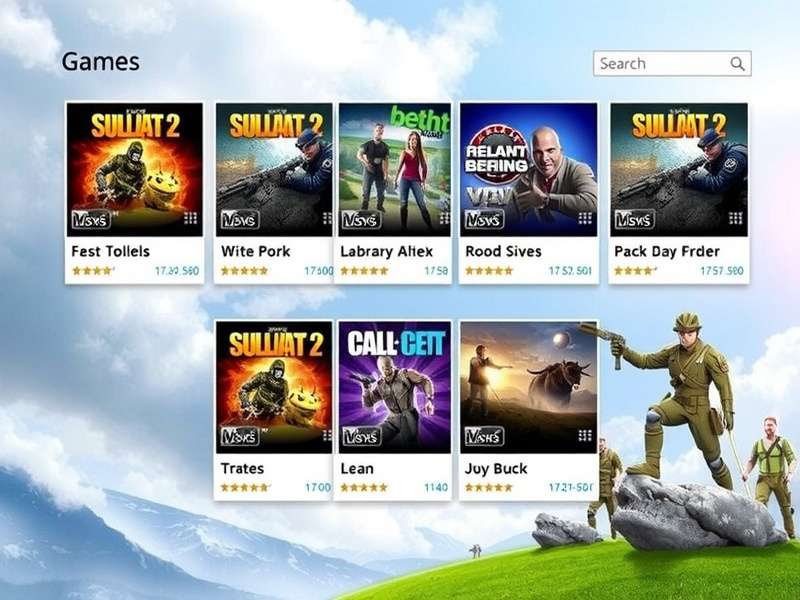This screenshot has width=800, height=600.
Task: Click the badge logo on Labrary Altex cover
Action: 361,219
